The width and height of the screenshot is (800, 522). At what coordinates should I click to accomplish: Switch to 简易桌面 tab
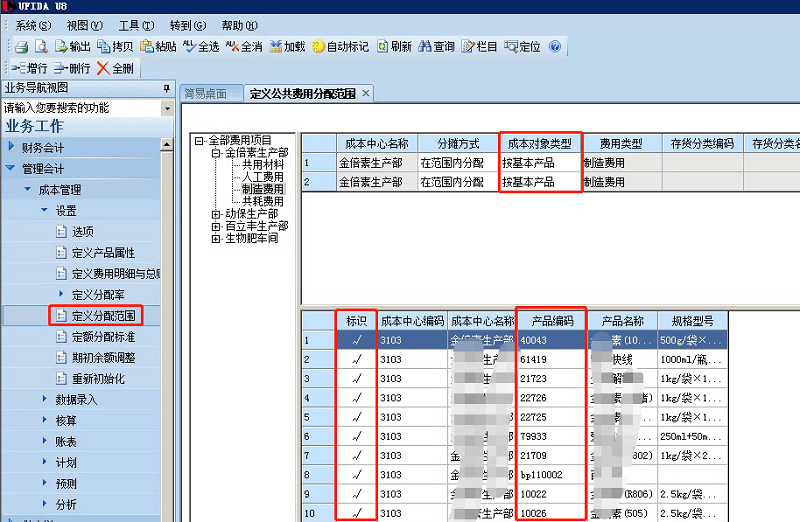206,94
